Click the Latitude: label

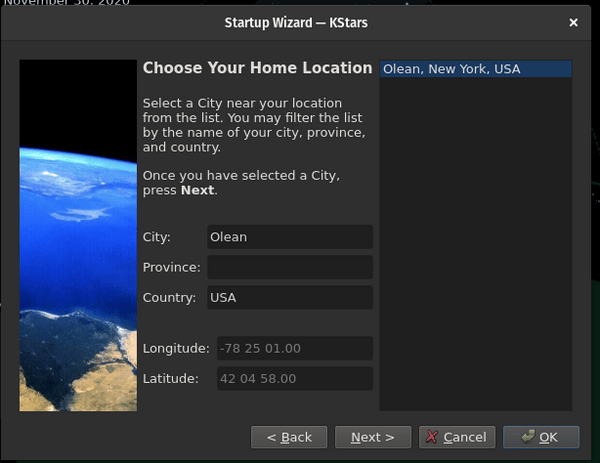pos(171,379)
